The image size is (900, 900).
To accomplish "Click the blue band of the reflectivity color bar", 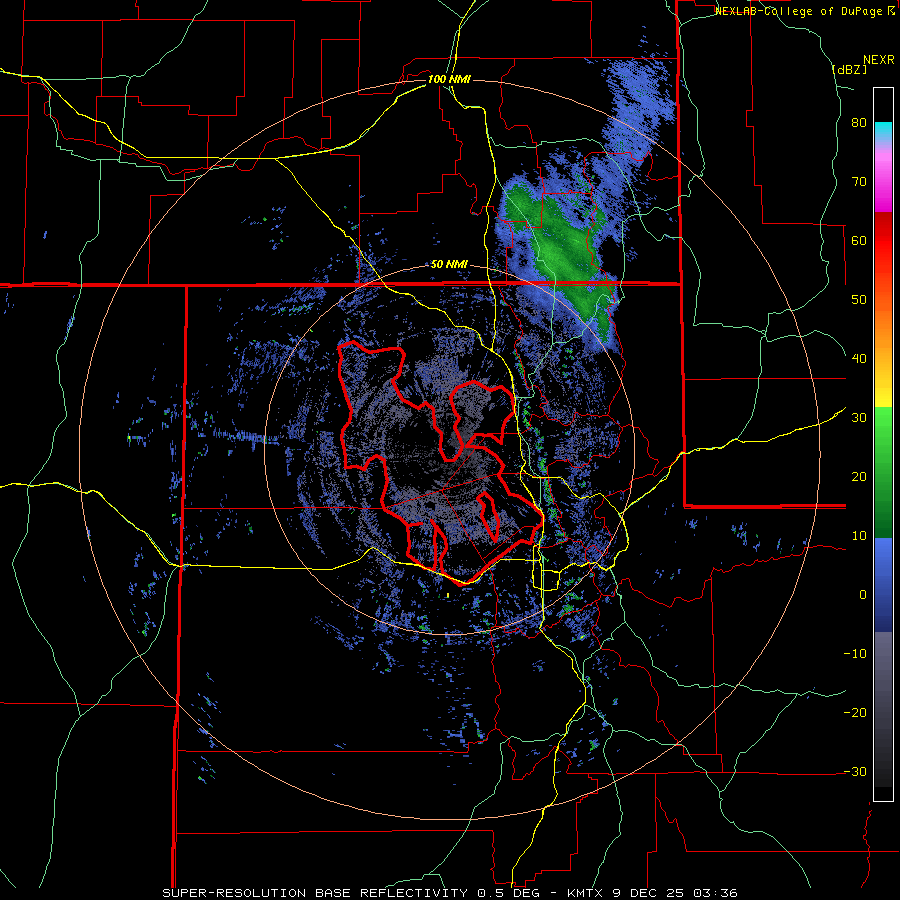I will click(883, 585).
